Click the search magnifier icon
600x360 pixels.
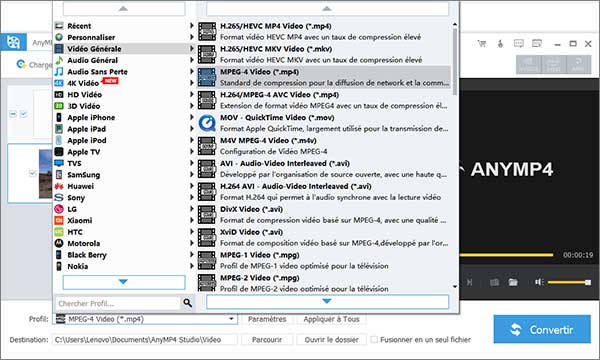coord(188,303)
